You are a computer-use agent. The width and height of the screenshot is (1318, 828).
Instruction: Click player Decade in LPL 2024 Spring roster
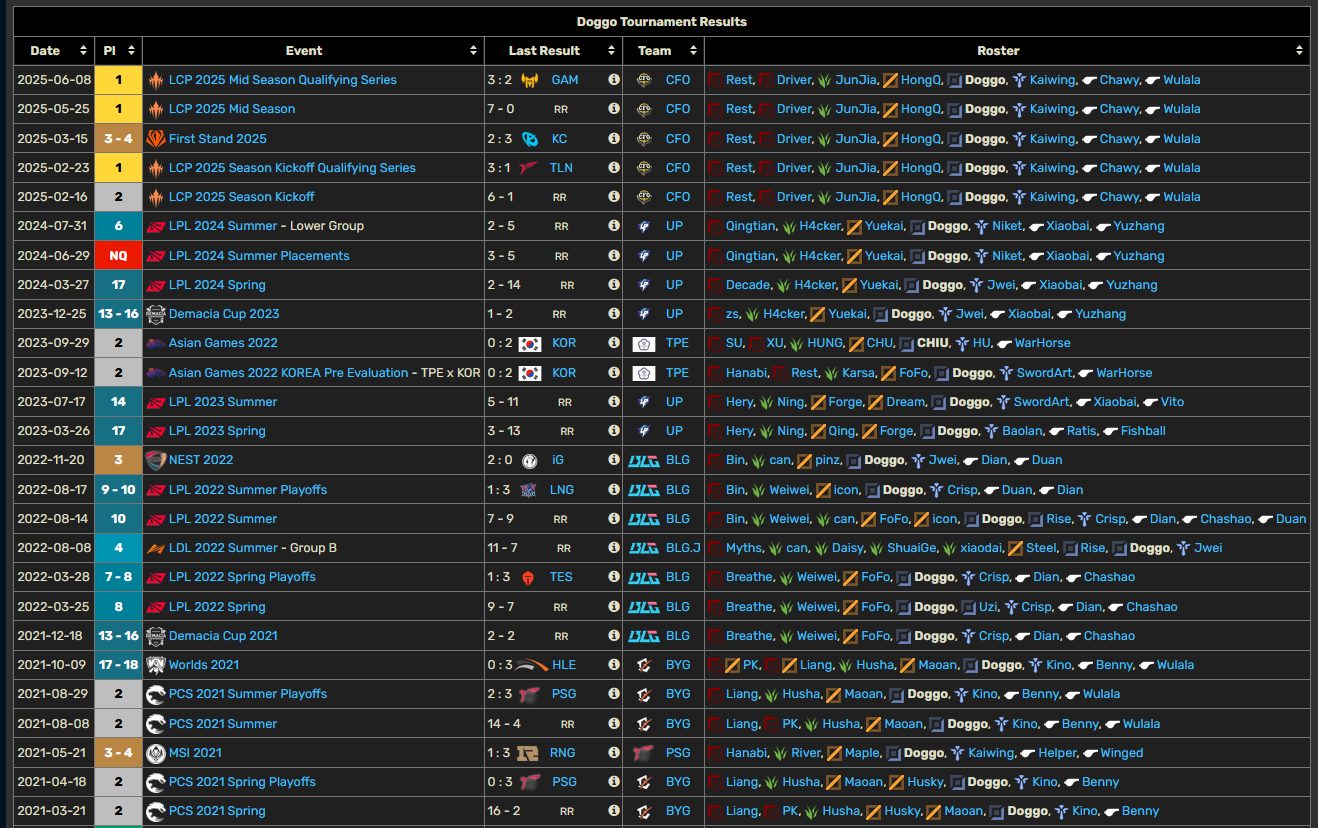click(x=748, y=285)
